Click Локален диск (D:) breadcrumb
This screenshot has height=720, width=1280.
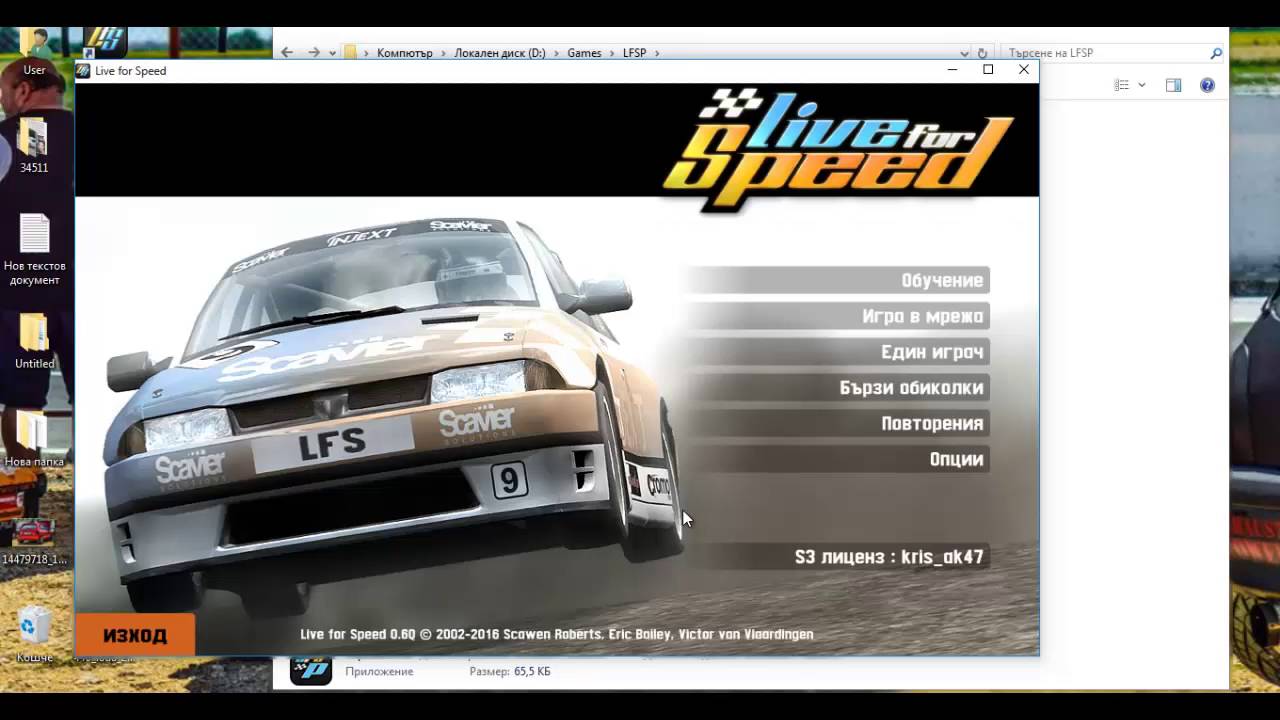pyautogui.click(x=500, y=53)
